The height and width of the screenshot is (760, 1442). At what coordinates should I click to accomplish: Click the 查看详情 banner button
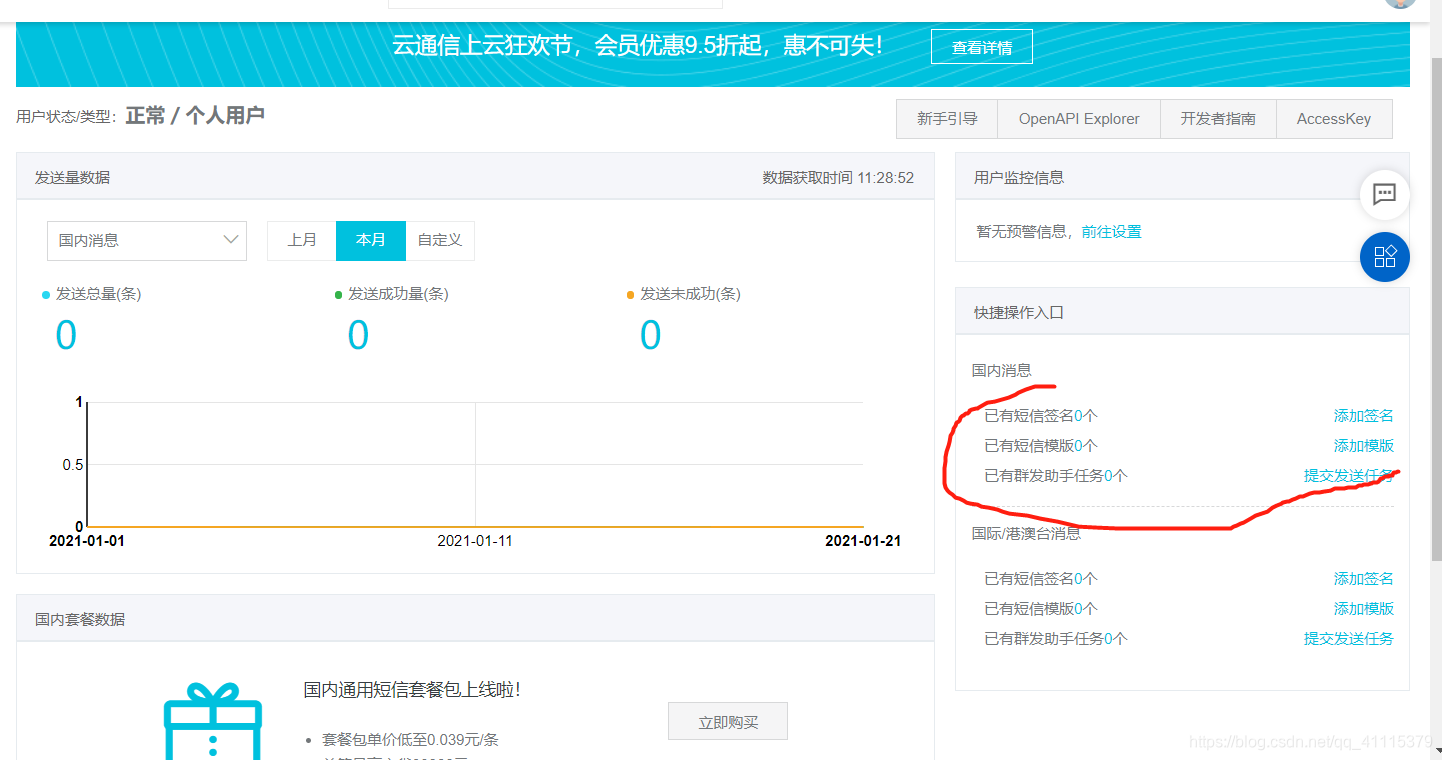(981, 47)
